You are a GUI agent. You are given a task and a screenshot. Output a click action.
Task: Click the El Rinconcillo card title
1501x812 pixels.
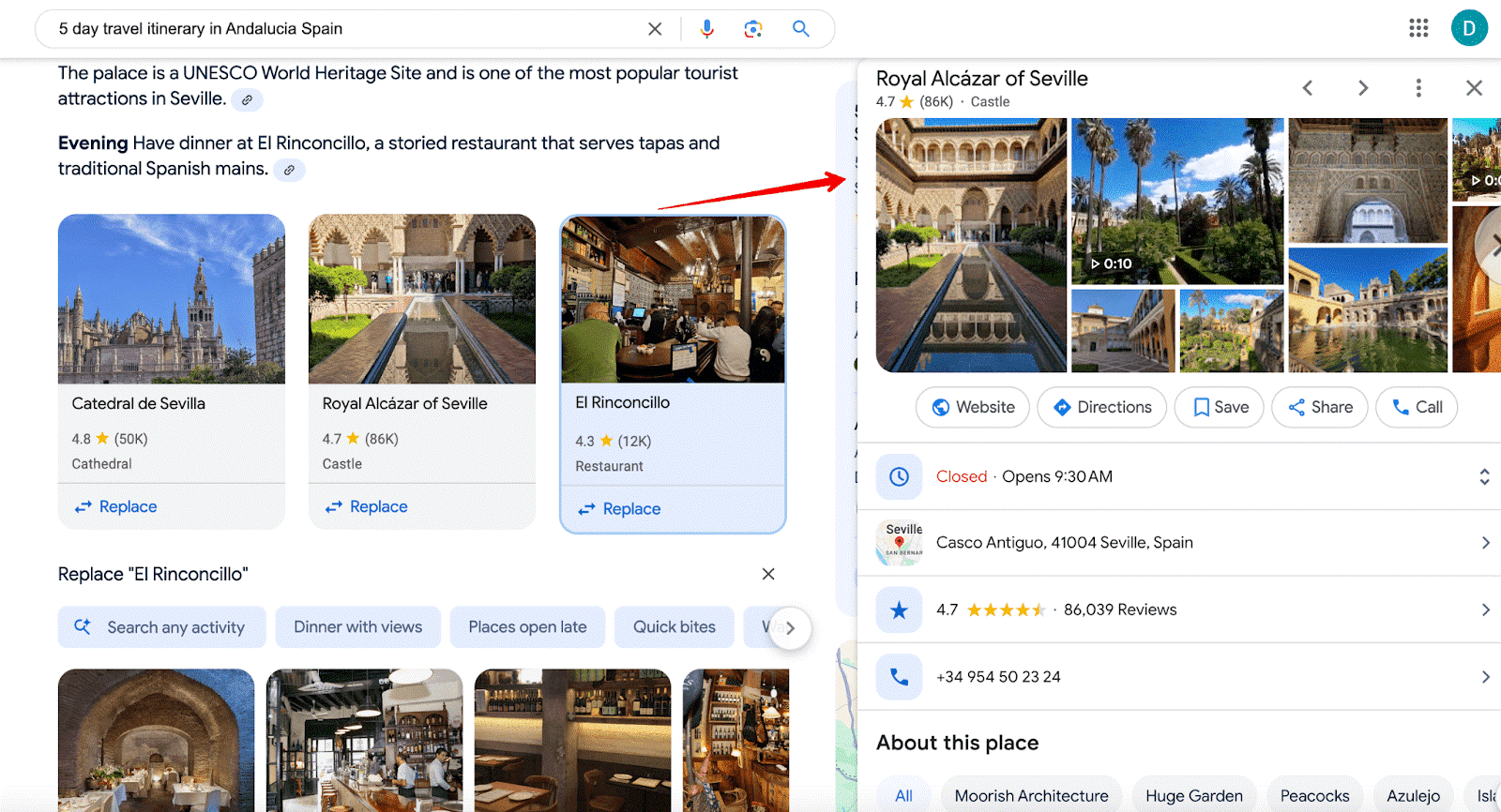point(623,402)
